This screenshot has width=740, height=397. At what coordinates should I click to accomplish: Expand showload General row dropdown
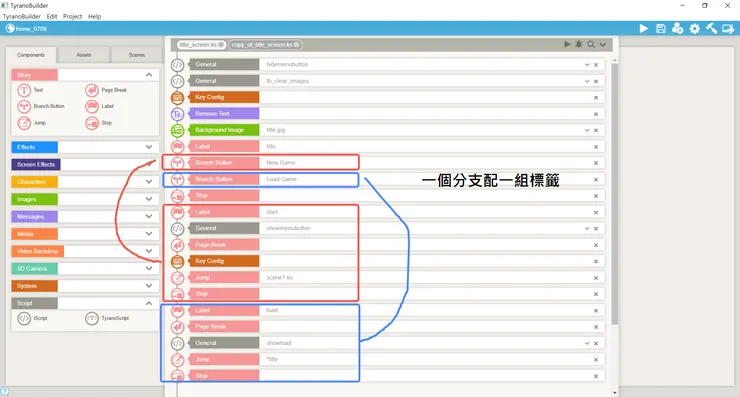click(x=587, y=344)
